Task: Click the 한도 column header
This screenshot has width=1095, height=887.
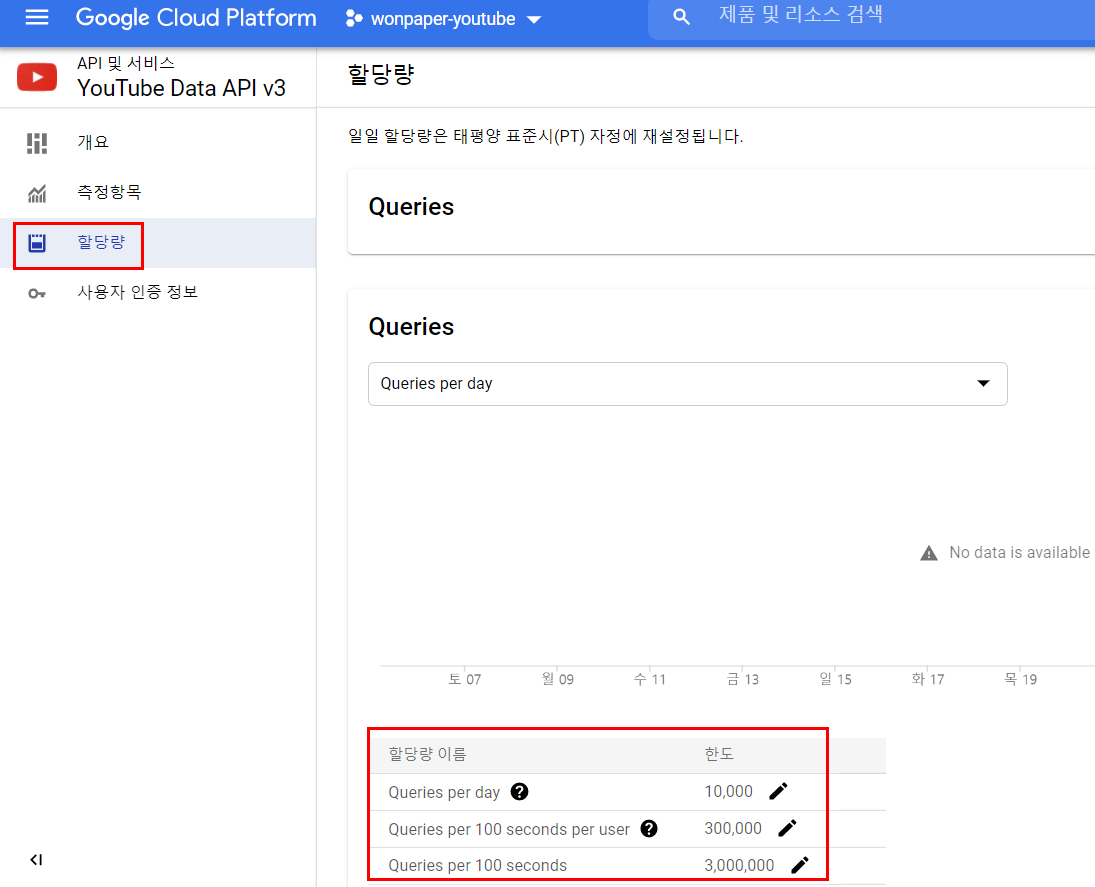Action: pyautogui.click(x=719, y=754)
